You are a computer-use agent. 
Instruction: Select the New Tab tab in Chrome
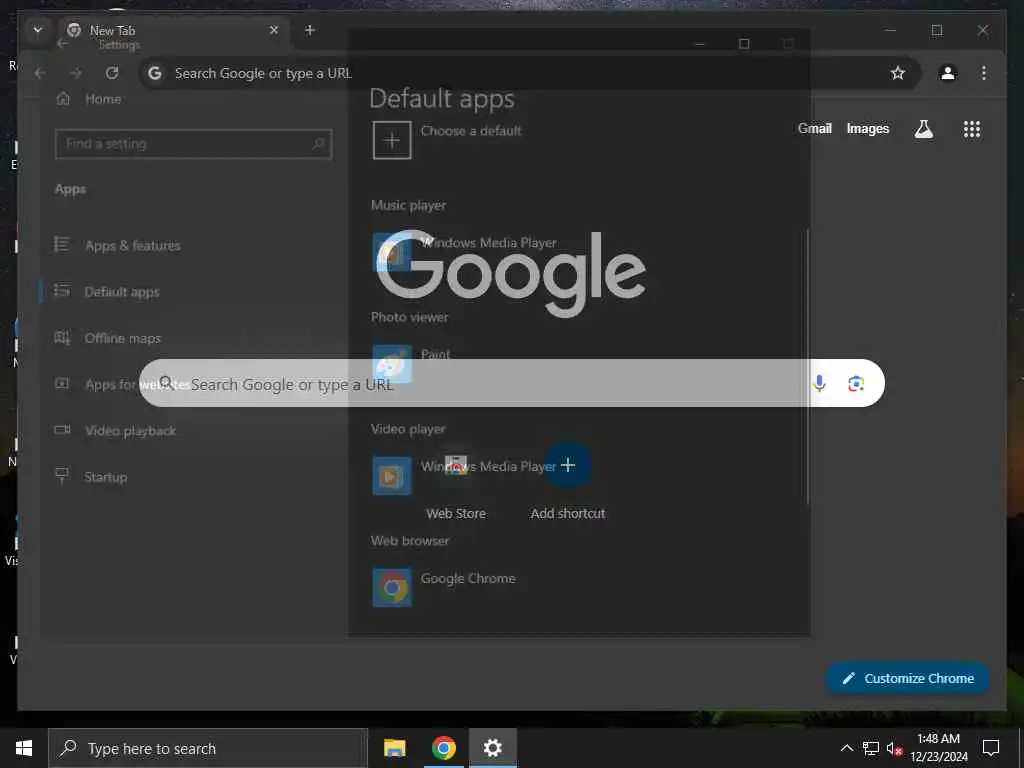(174, 31)
